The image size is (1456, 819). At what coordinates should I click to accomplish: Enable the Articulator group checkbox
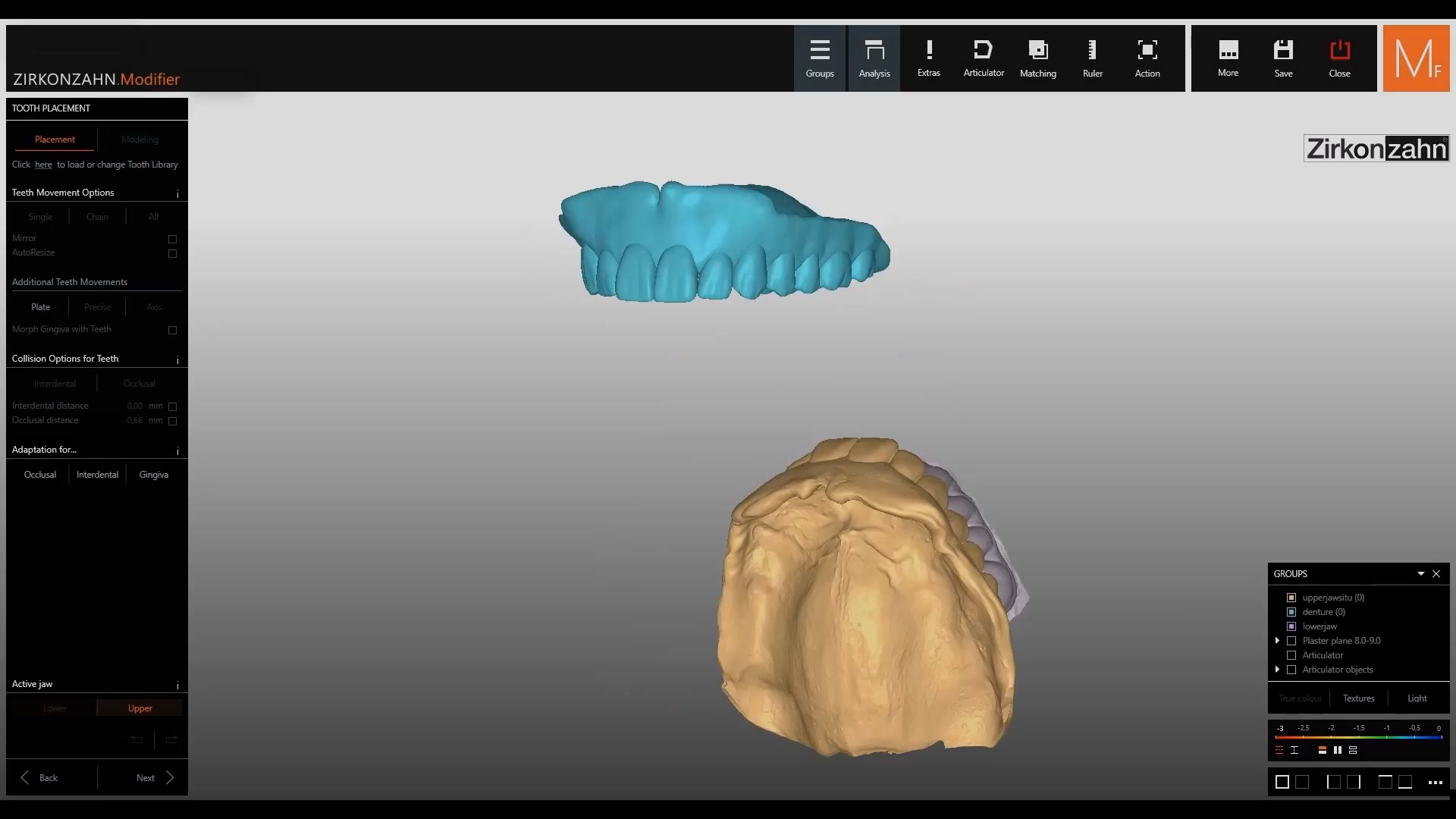click(x=1291, y=655)
